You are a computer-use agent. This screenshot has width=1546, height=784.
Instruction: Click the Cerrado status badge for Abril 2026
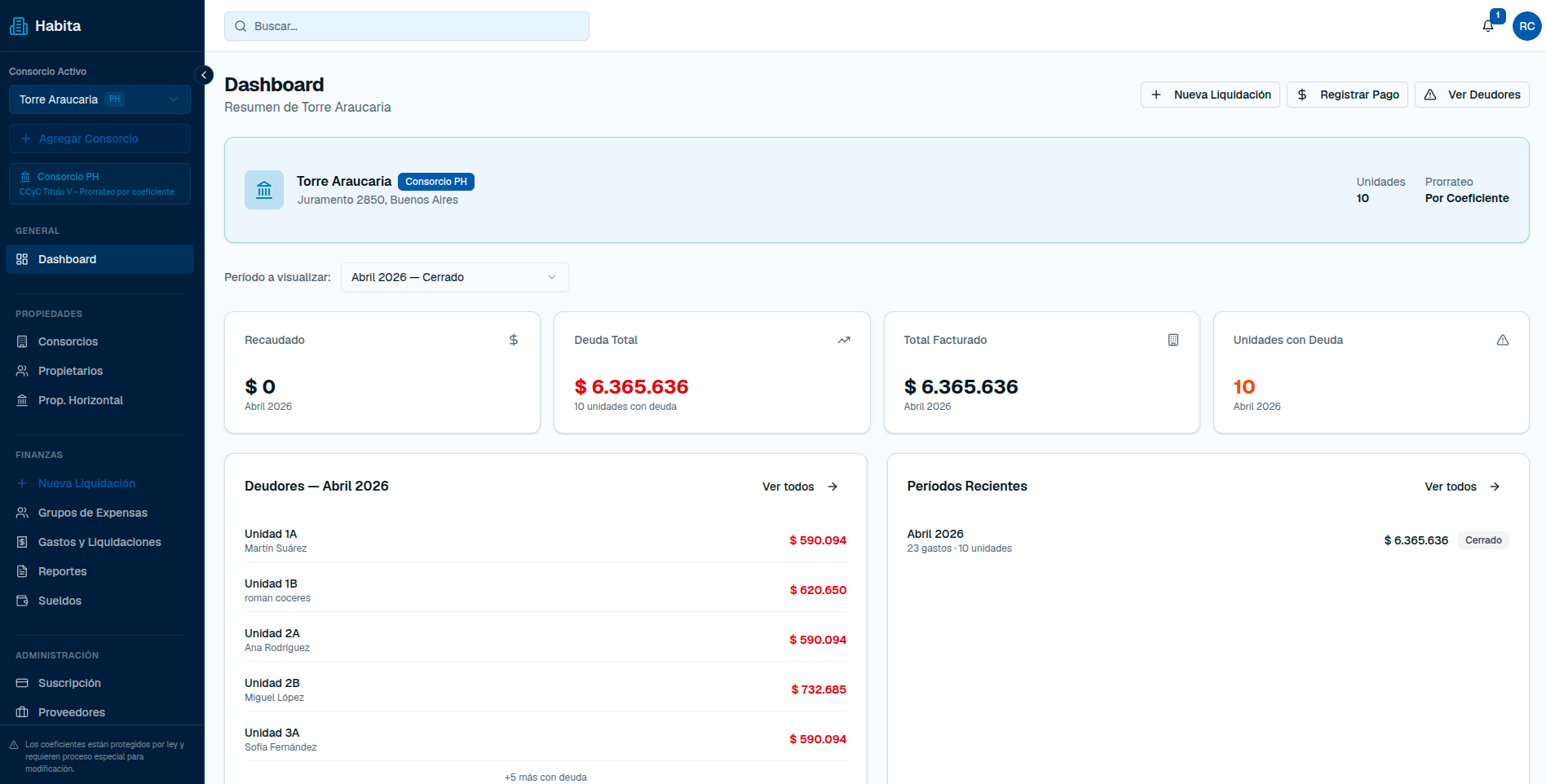(x=1483, y=540)
